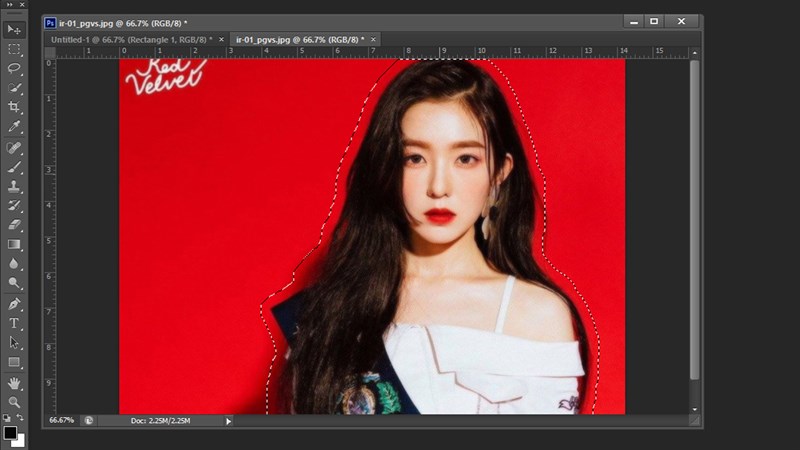Select the Rectangle shape tool
The image size is (800, 450).
coord(14,362)
